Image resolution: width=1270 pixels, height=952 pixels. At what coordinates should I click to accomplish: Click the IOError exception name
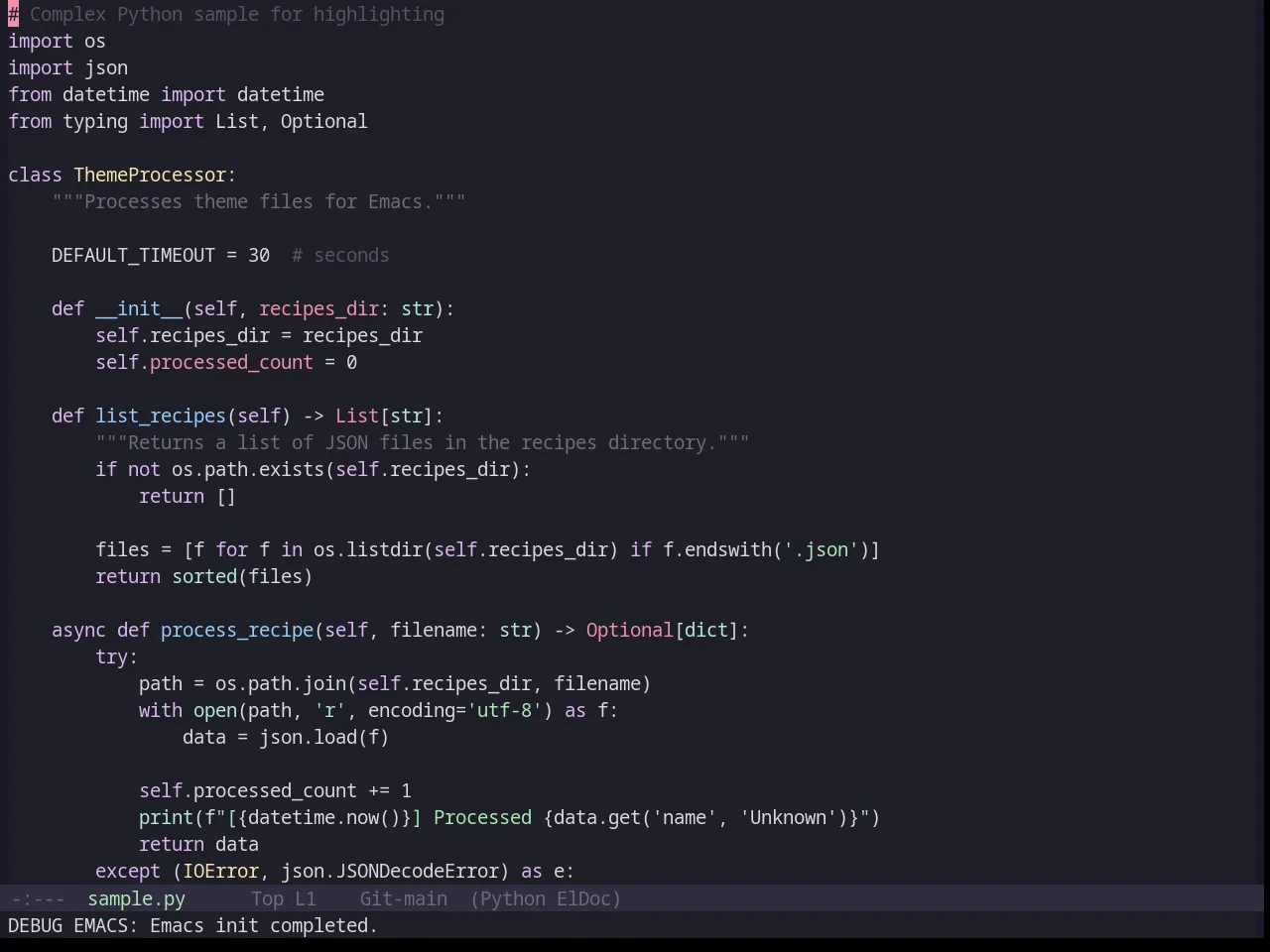220,871
